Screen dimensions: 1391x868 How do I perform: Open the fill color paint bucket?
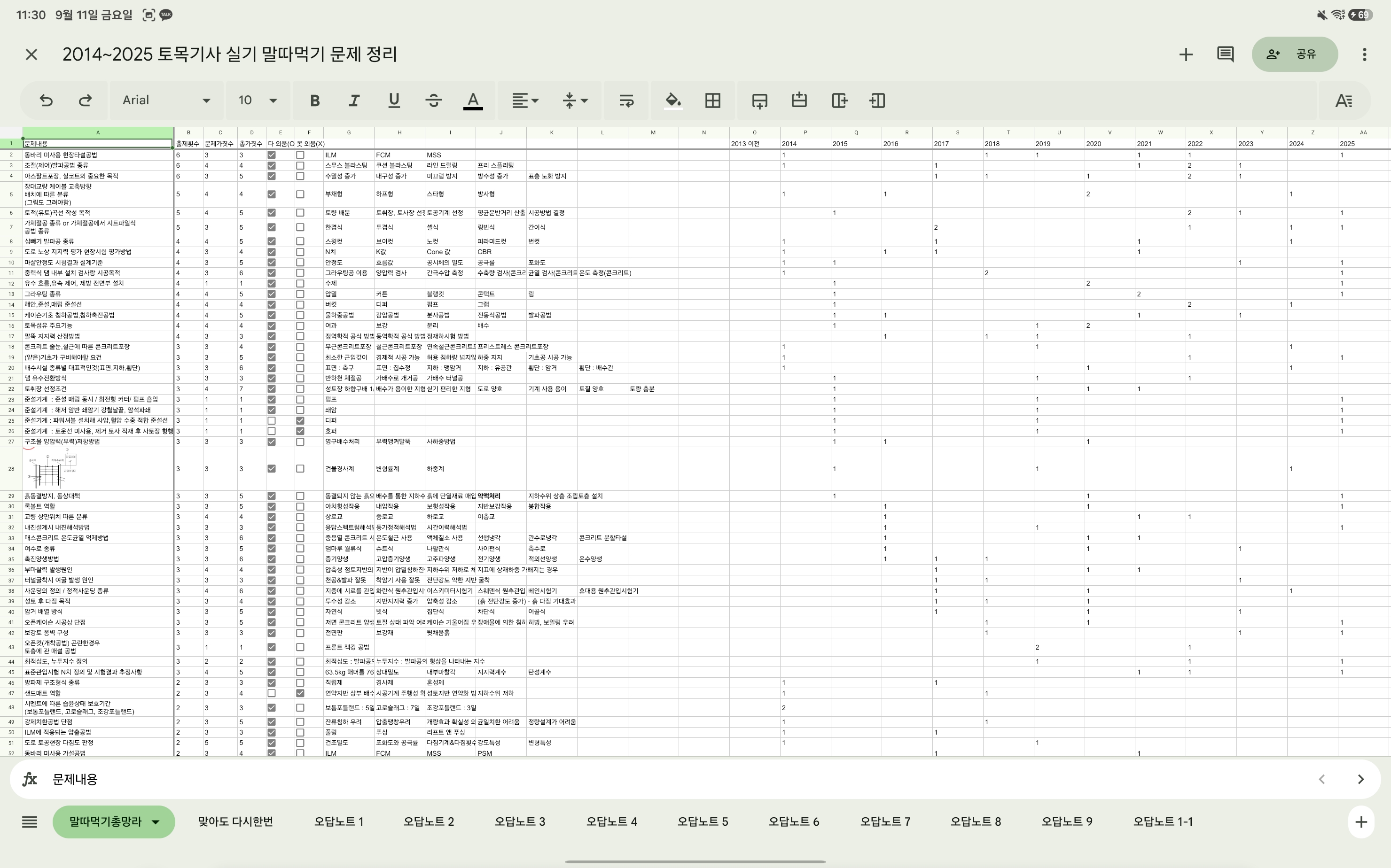tap(673, 101)
